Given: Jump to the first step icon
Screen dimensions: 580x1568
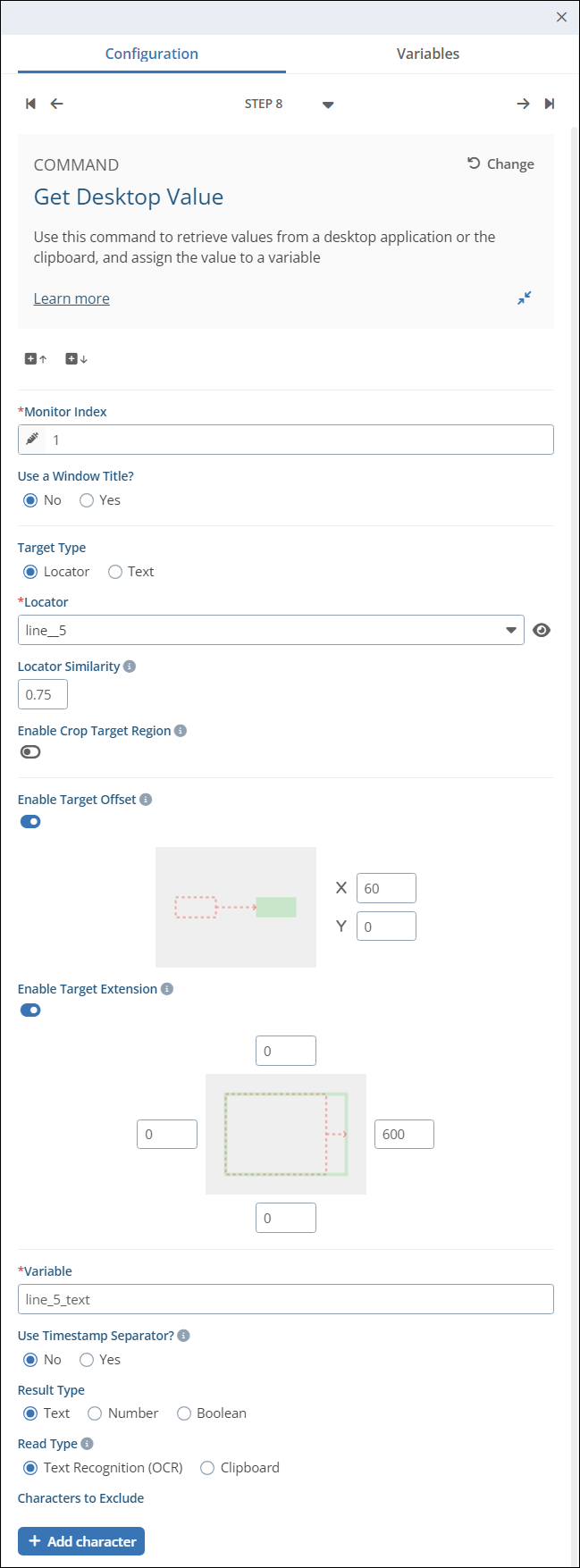Looking at the screenshot, I should (30, 104).
